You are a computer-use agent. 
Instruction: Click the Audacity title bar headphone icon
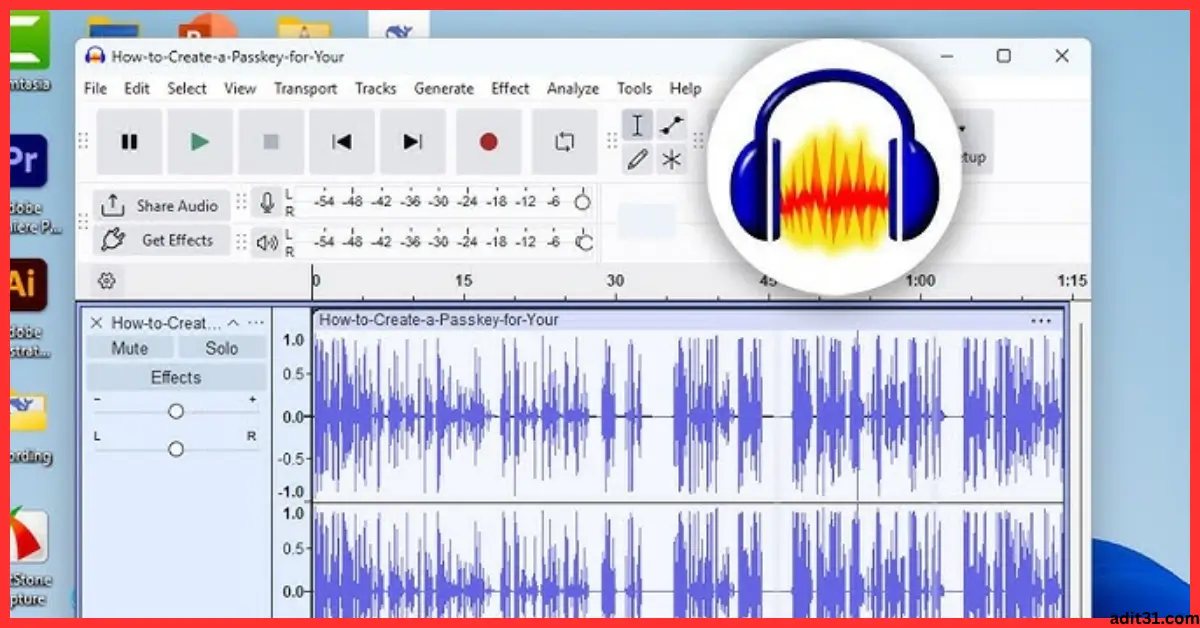[96, 57]
